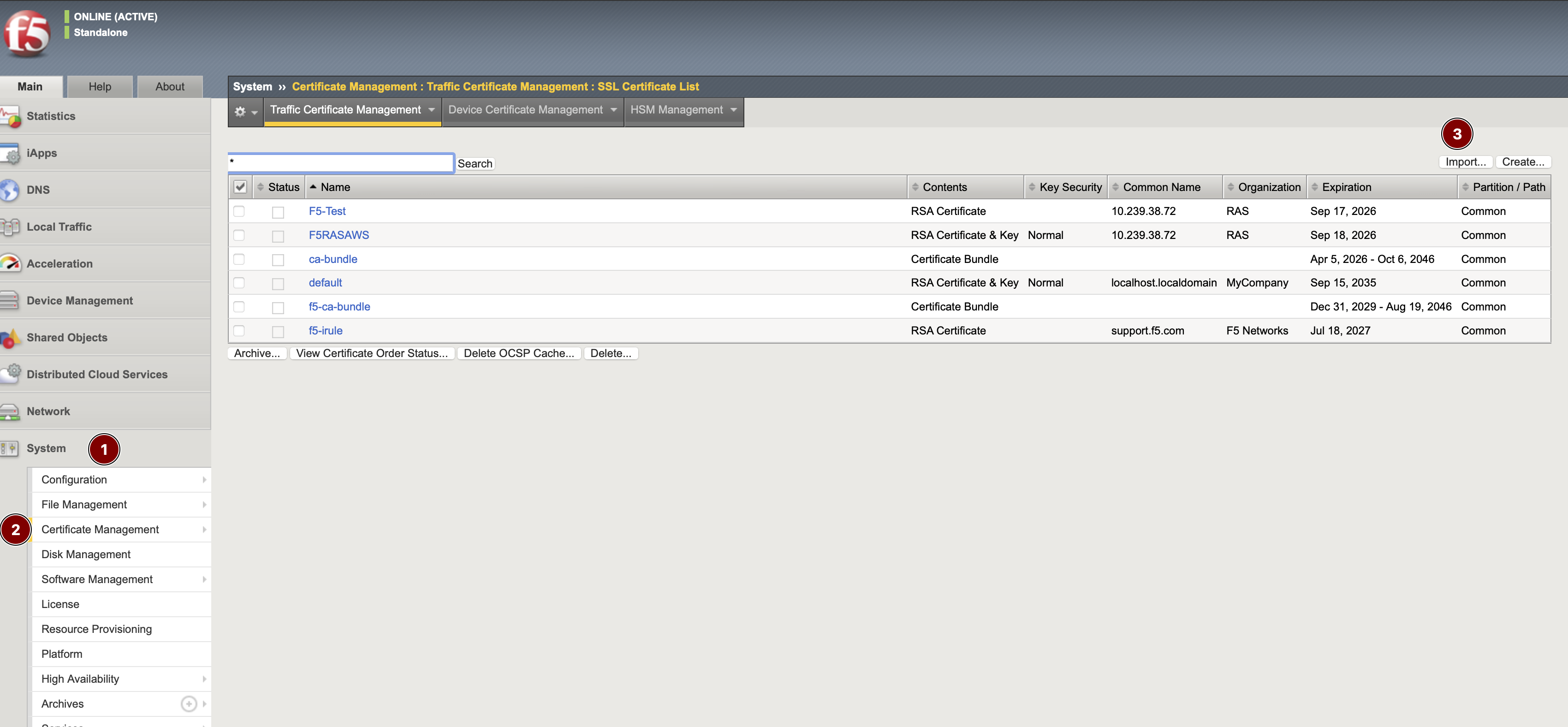Expand Device Certificate Management dropdown arrow

pos(613,110)
